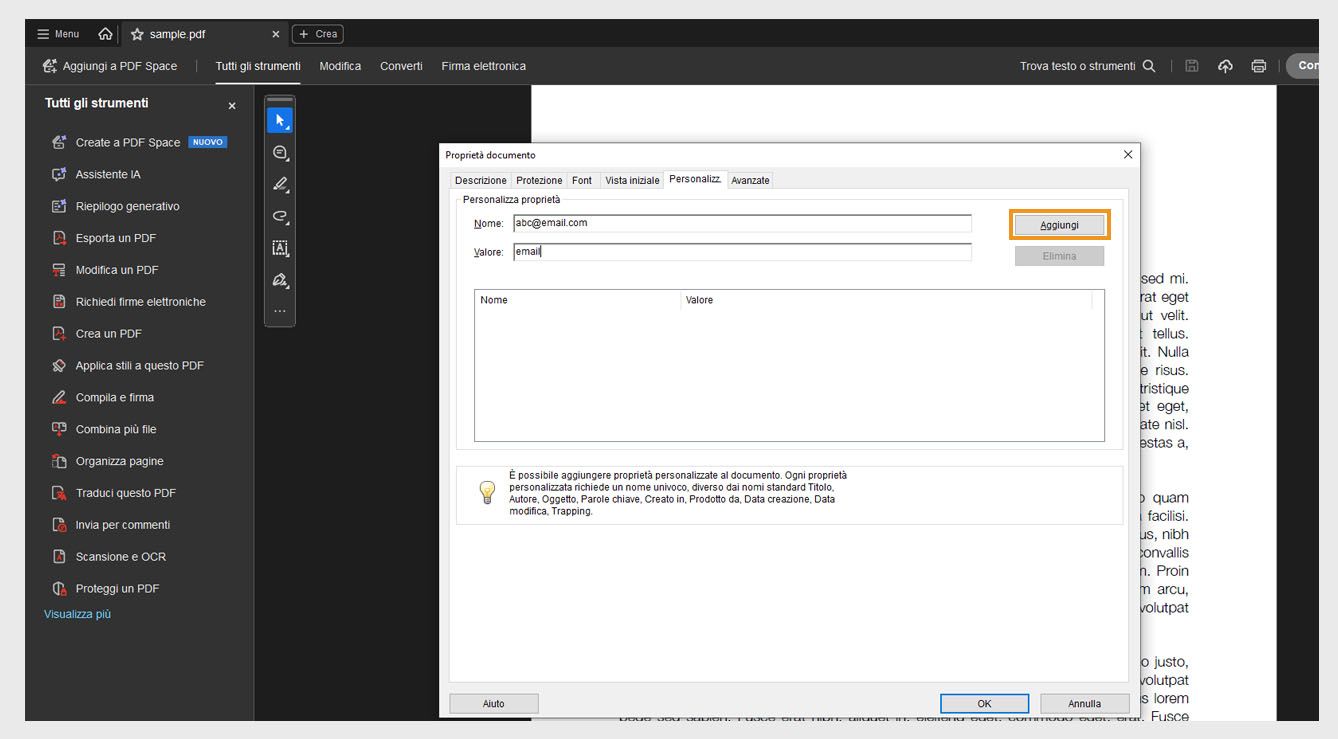Click the Crea new tab button

click(317, 34)
